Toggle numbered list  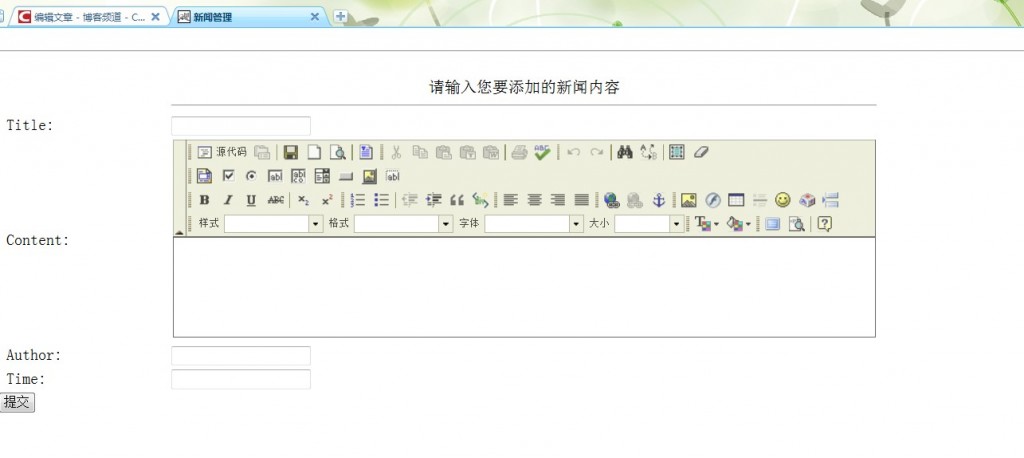[358, 200]
